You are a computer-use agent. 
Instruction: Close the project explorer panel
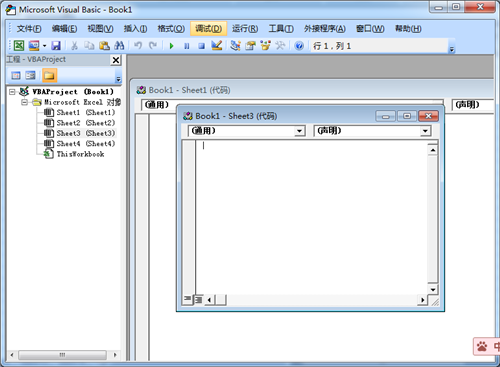pos(116,60)
